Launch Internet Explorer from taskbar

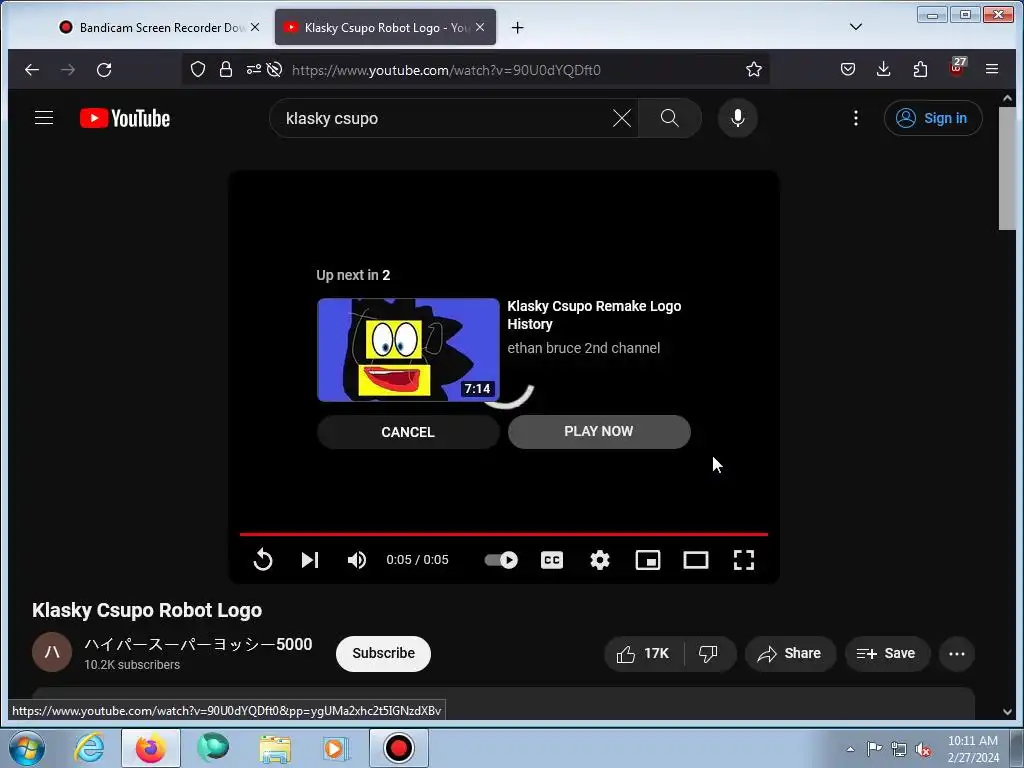pyautogui.click(x=89, y=748)
